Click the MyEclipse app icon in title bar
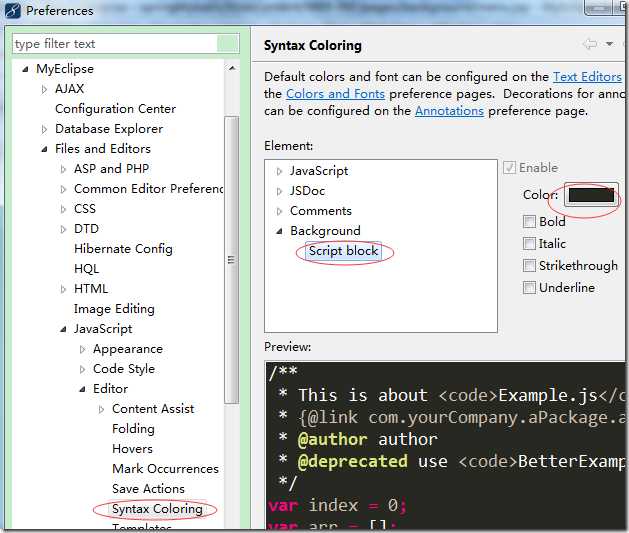This screenshot has height=533, width=629. coord(12,11)
